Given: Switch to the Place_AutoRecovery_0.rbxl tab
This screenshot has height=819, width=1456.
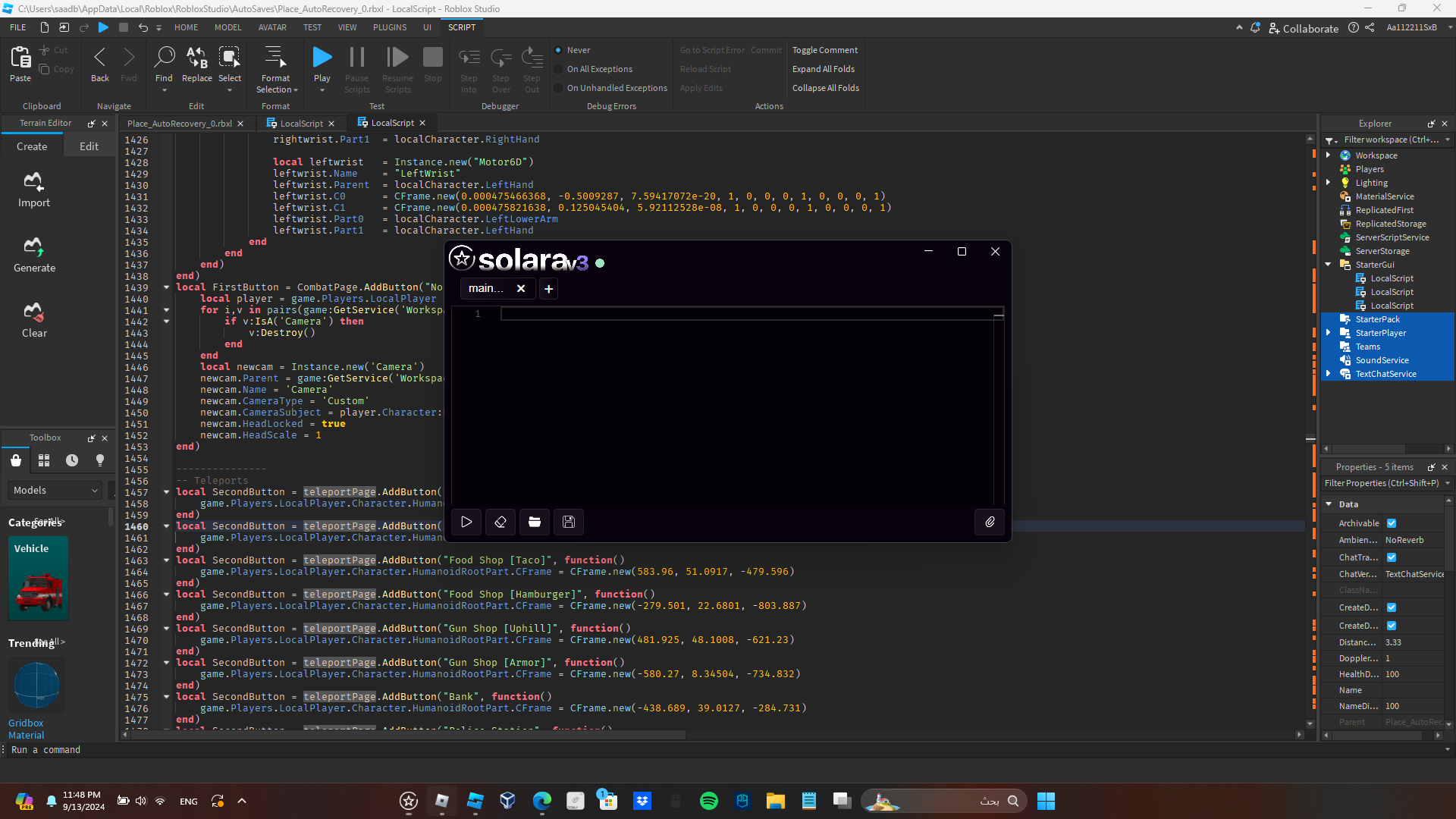Looking at the screenshot, I should pyautogui.click(x=180, y=124).
